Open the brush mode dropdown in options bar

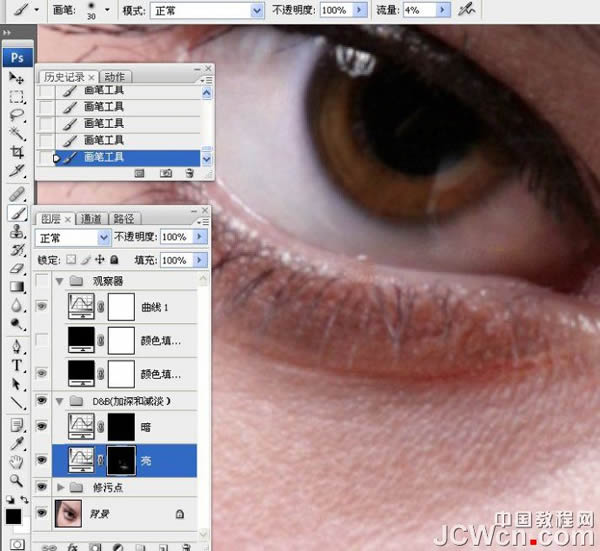(257, 11)
